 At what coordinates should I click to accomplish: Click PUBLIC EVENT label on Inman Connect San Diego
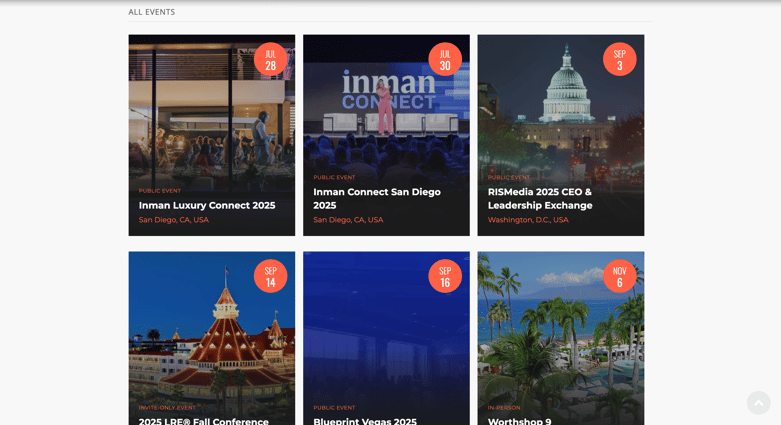coord(334,177)
